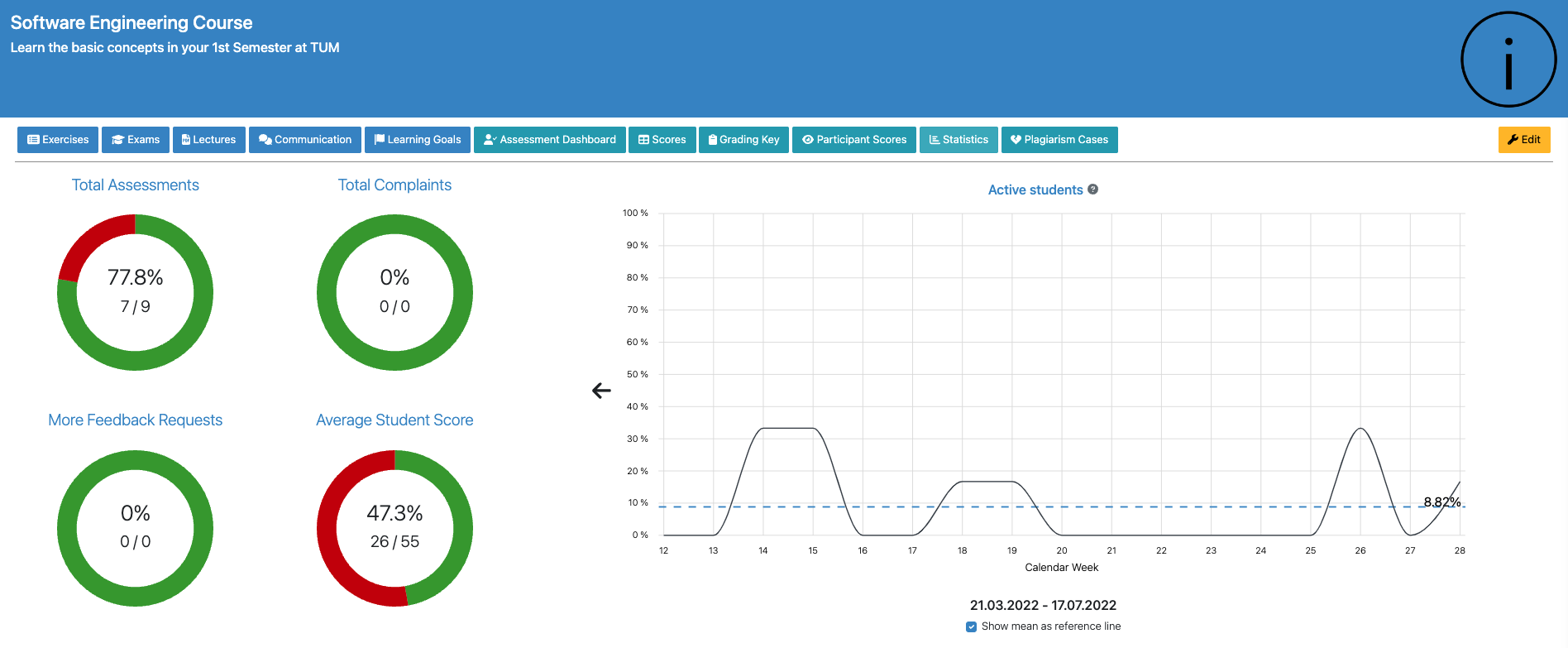Open the Grading Key
This screenshot has height=648, width=1568.
pos(743,140)
